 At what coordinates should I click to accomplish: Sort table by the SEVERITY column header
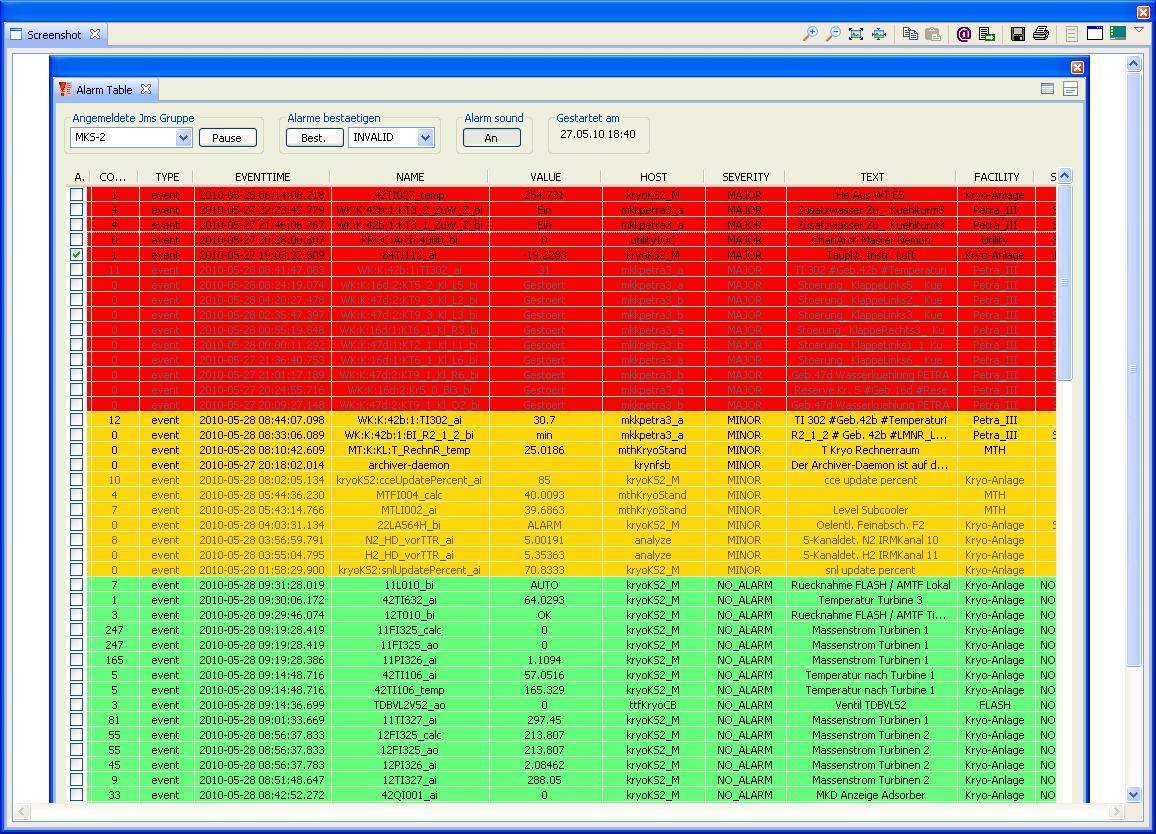coord(745,177)
